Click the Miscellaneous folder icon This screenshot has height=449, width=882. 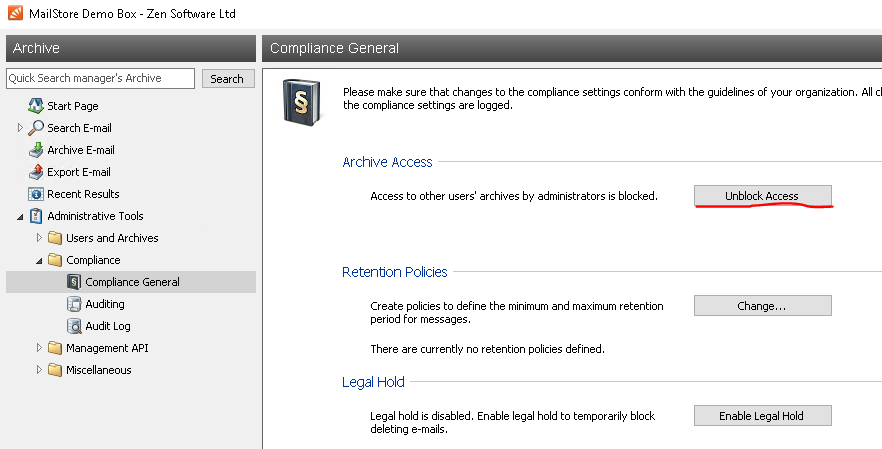click(x=55, y=370)
